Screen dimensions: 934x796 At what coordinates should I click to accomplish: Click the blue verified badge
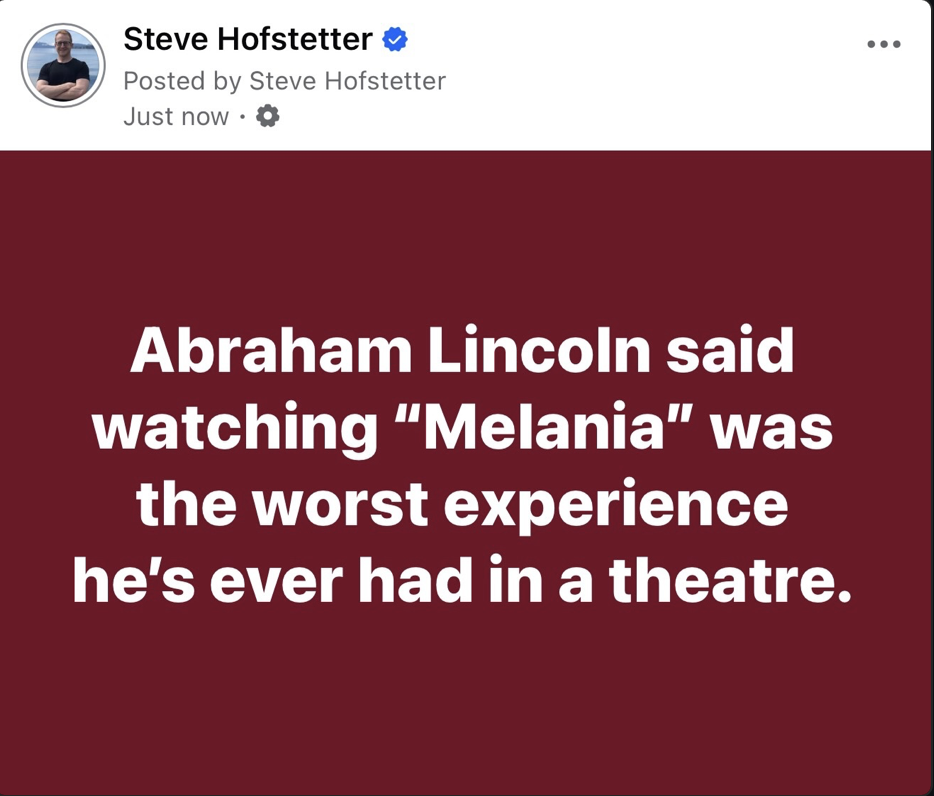pos(395,40)
